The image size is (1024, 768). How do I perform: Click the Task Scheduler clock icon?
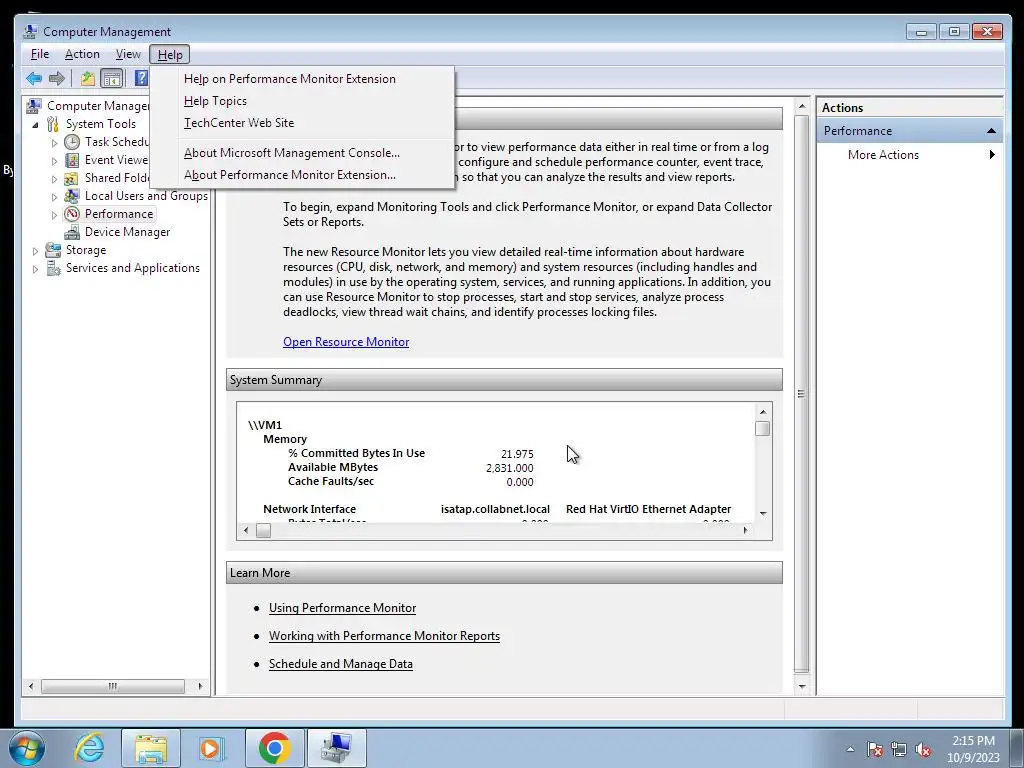tap(72, 142)
